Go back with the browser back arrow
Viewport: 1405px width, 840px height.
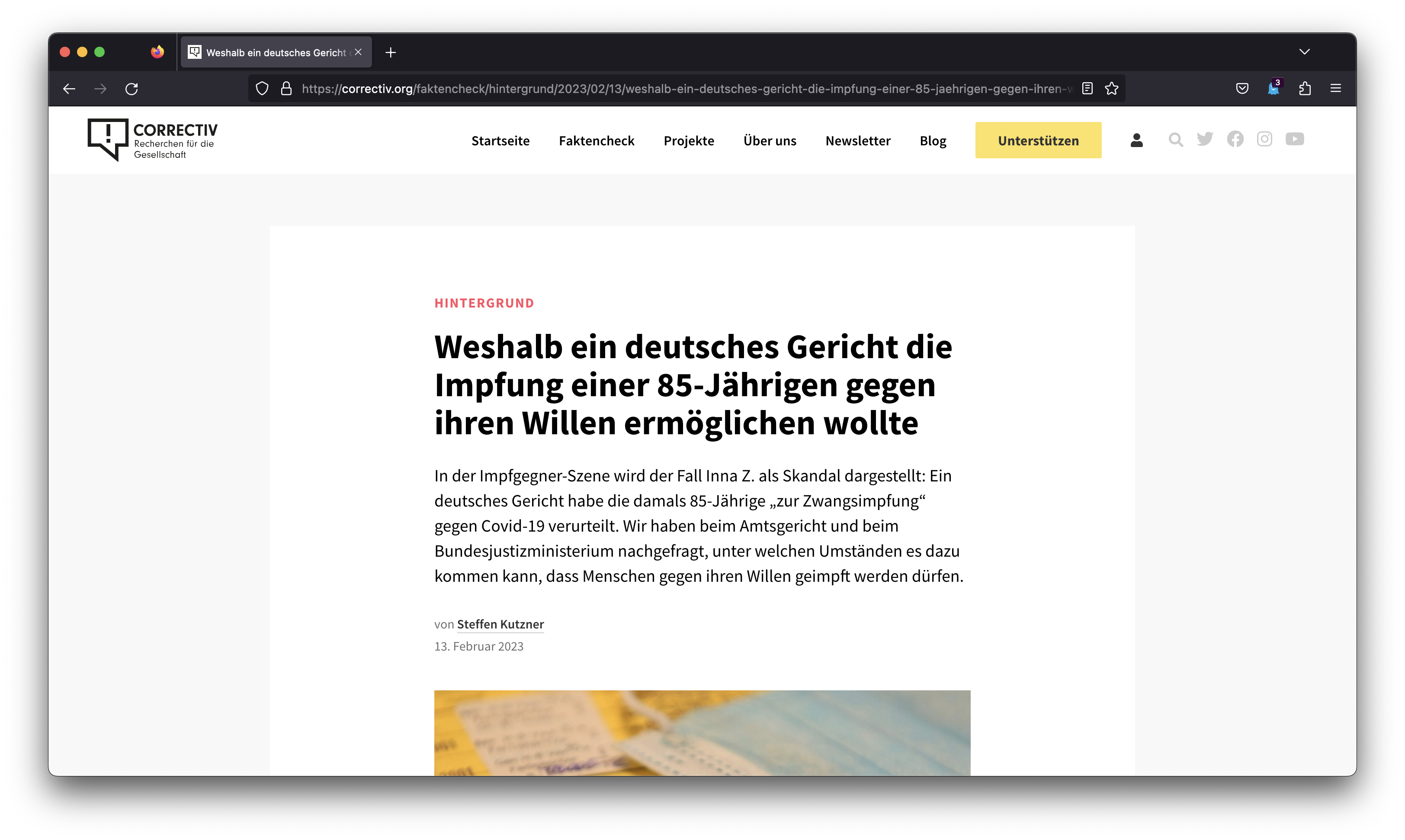click(69, 89)
